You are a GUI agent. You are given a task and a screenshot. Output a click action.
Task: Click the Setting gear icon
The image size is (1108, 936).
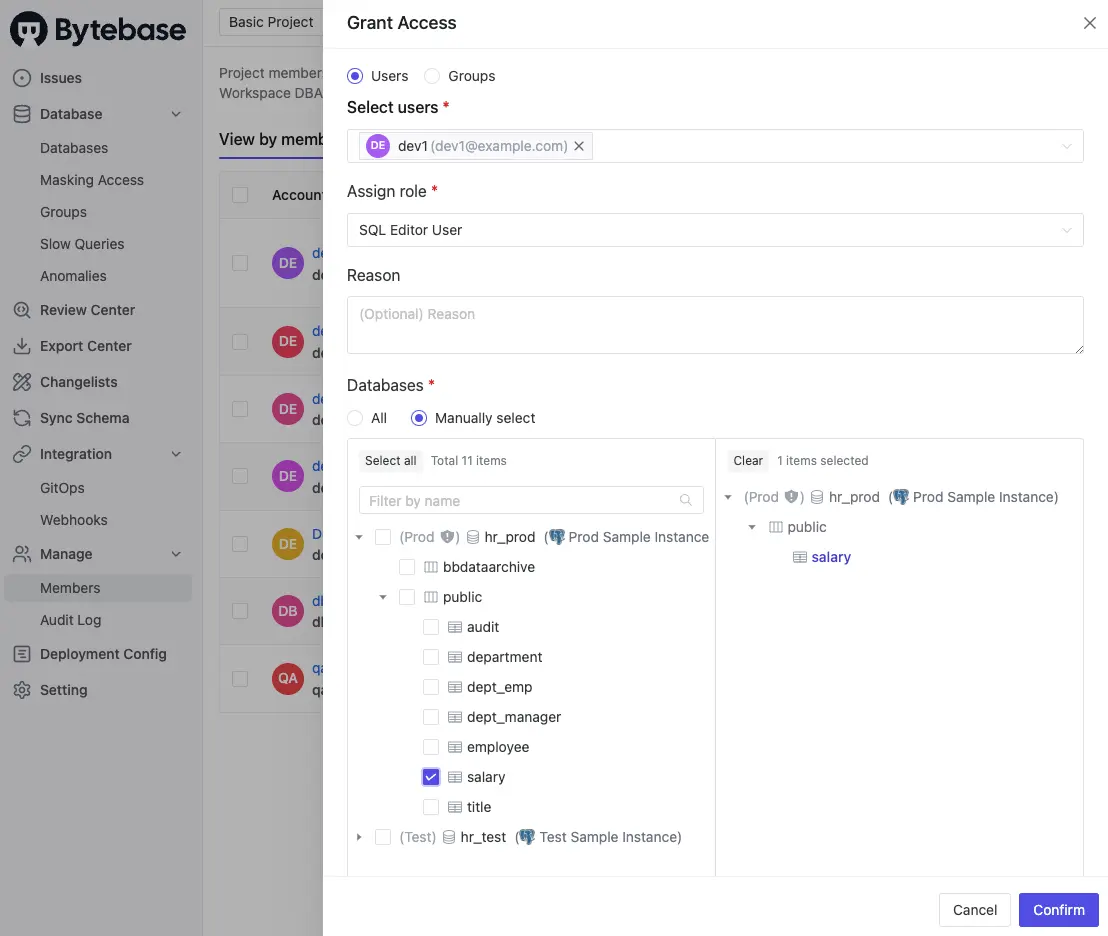pos(22,690)
